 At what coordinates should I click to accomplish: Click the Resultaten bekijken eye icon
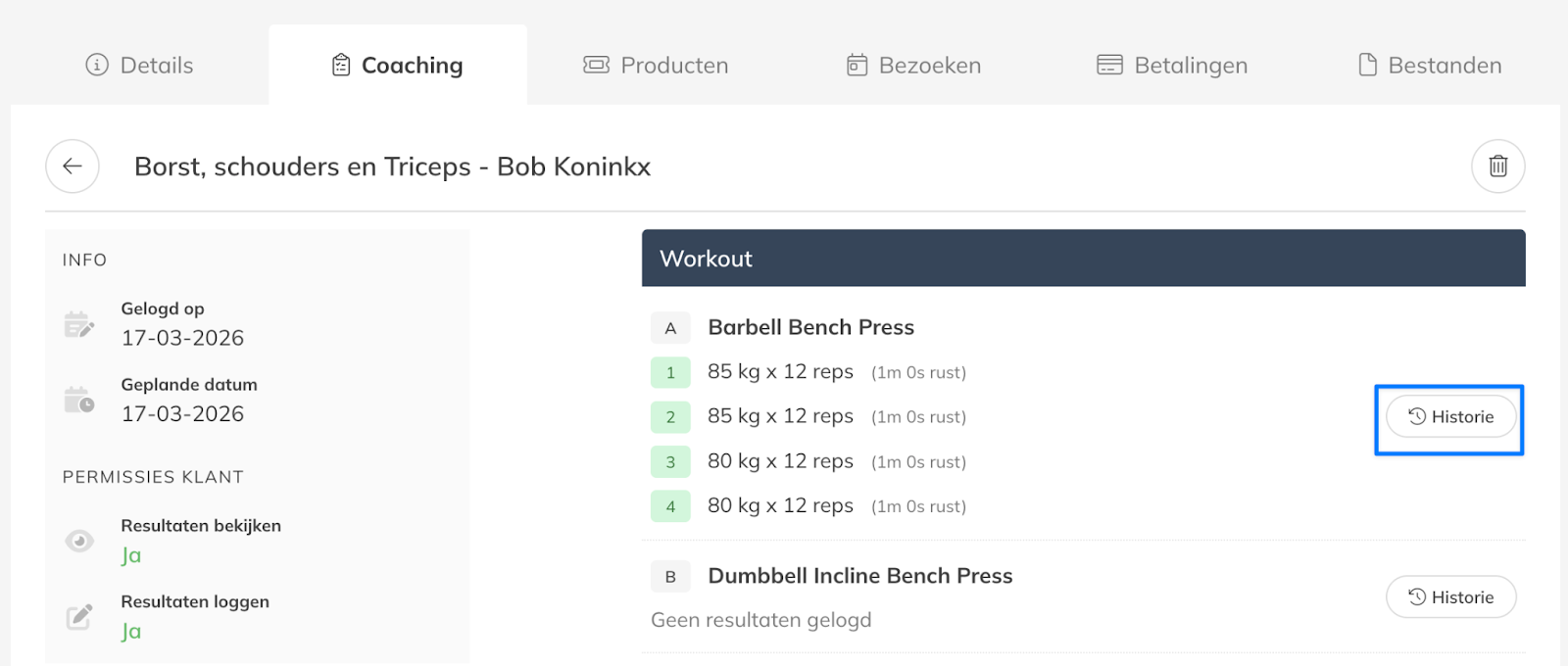(79, 541)
